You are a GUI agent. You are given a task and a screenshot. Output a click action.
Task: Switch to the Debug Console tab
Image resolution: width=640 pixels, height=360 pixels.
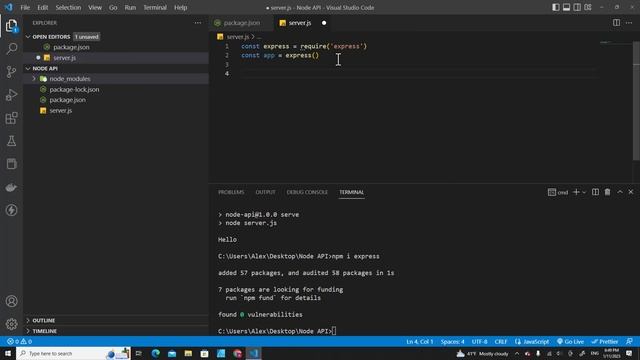click(x=307, y=192)
